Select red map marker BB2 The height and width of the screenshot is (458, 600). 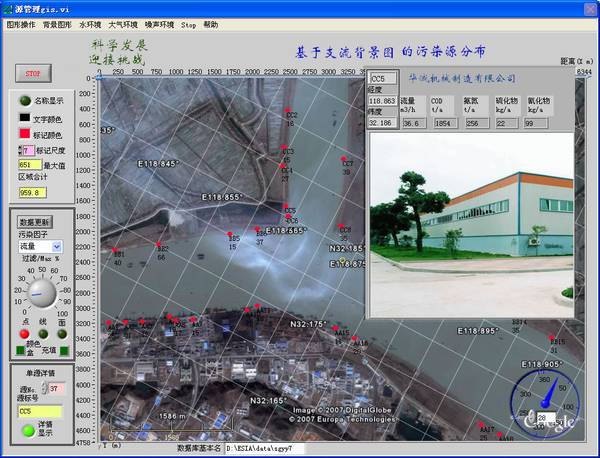click(x=158, y=244)
